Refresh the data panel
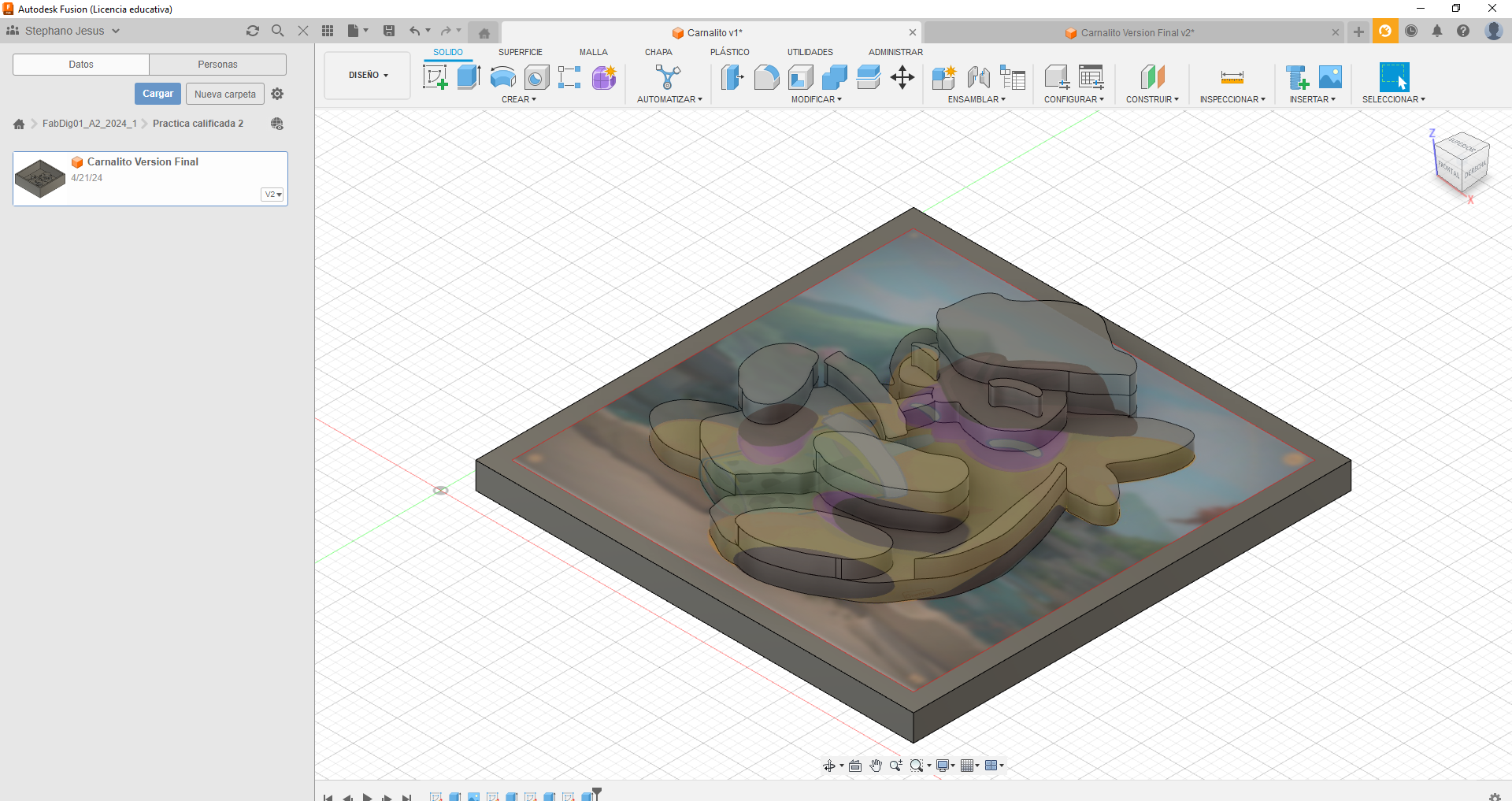1512x801 pixels. (253, 31)
